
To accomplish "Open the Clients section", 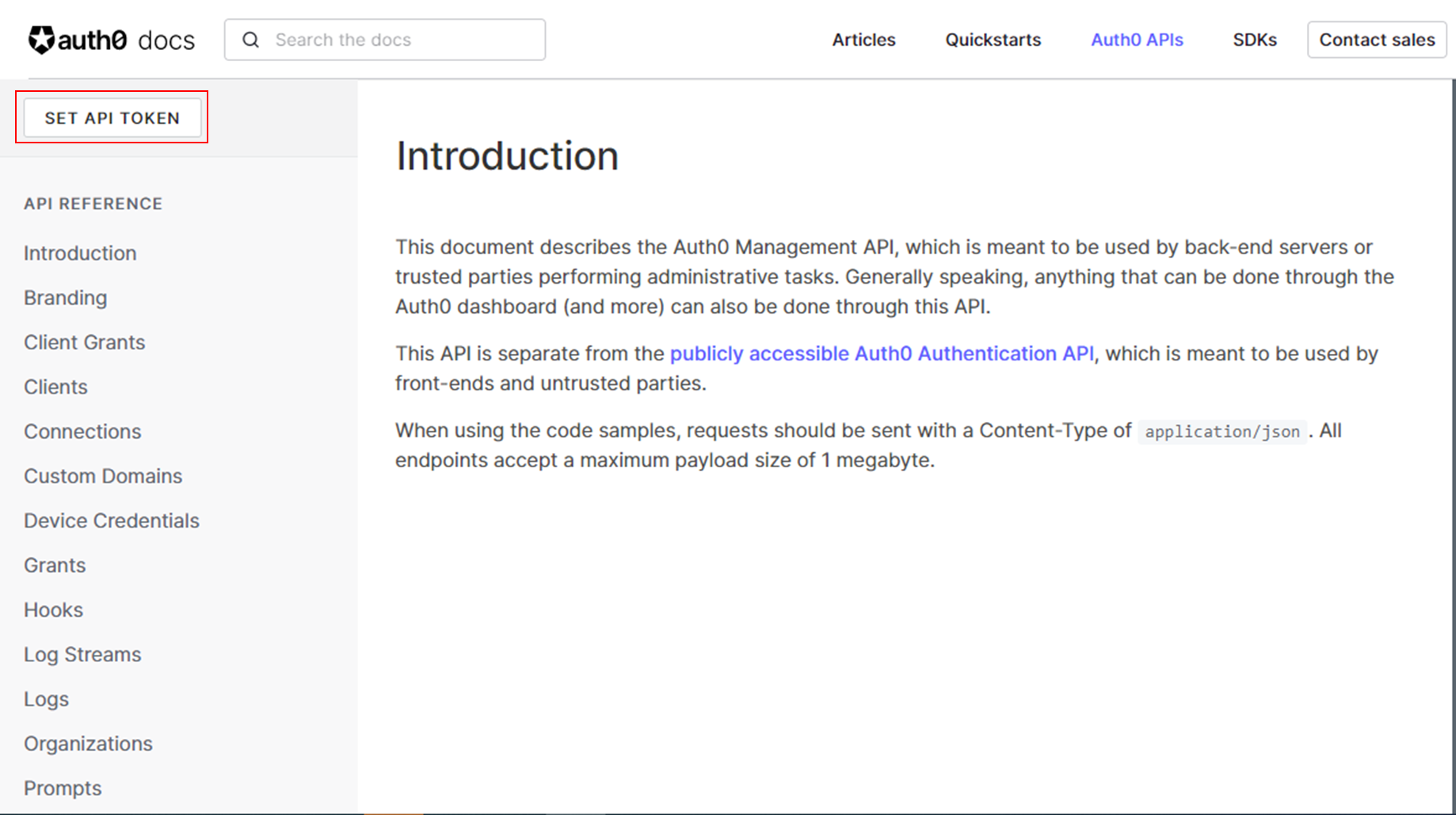I will pos(55,387).
